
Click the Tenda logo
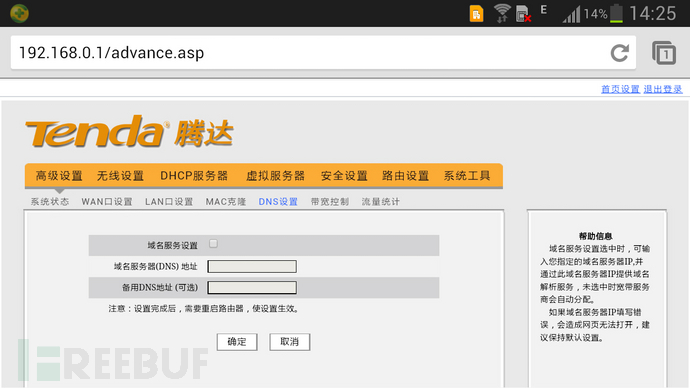pyautogui.click(x=129, y=131)
